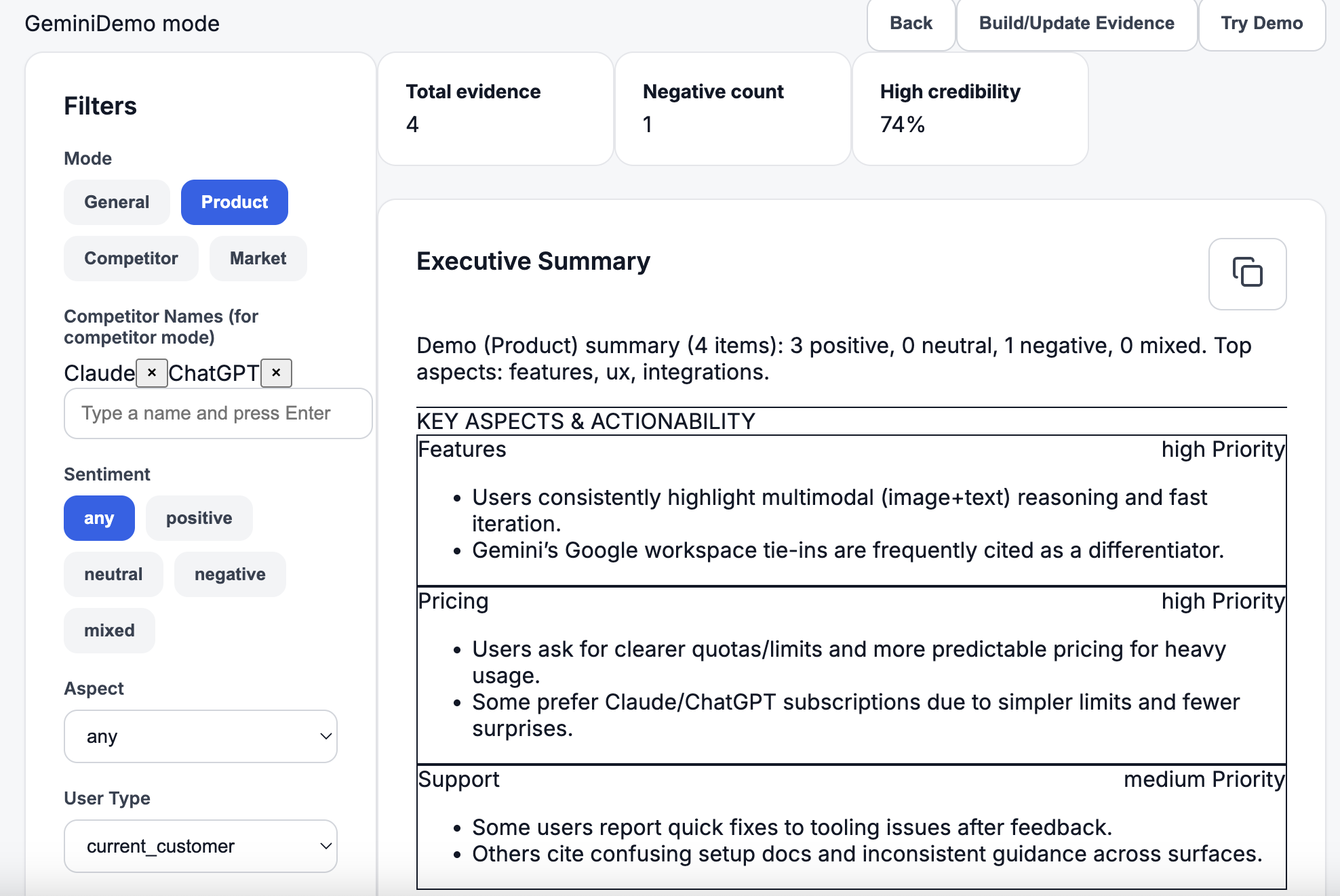Click the Back button
The image size is (1340, 896).
click(x=911, y=24)
